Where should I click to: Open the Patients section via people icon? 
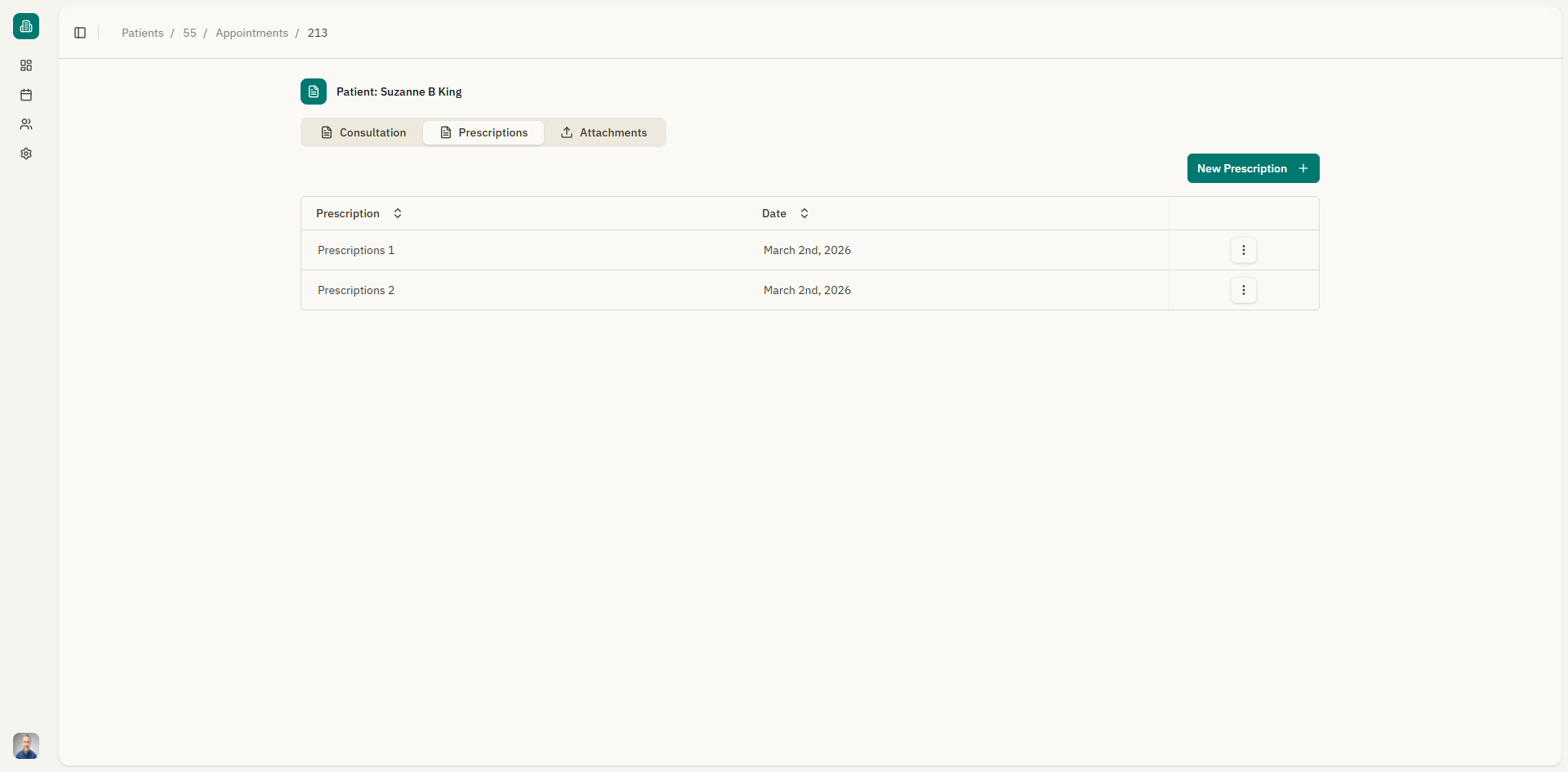[x=26, y=124]
